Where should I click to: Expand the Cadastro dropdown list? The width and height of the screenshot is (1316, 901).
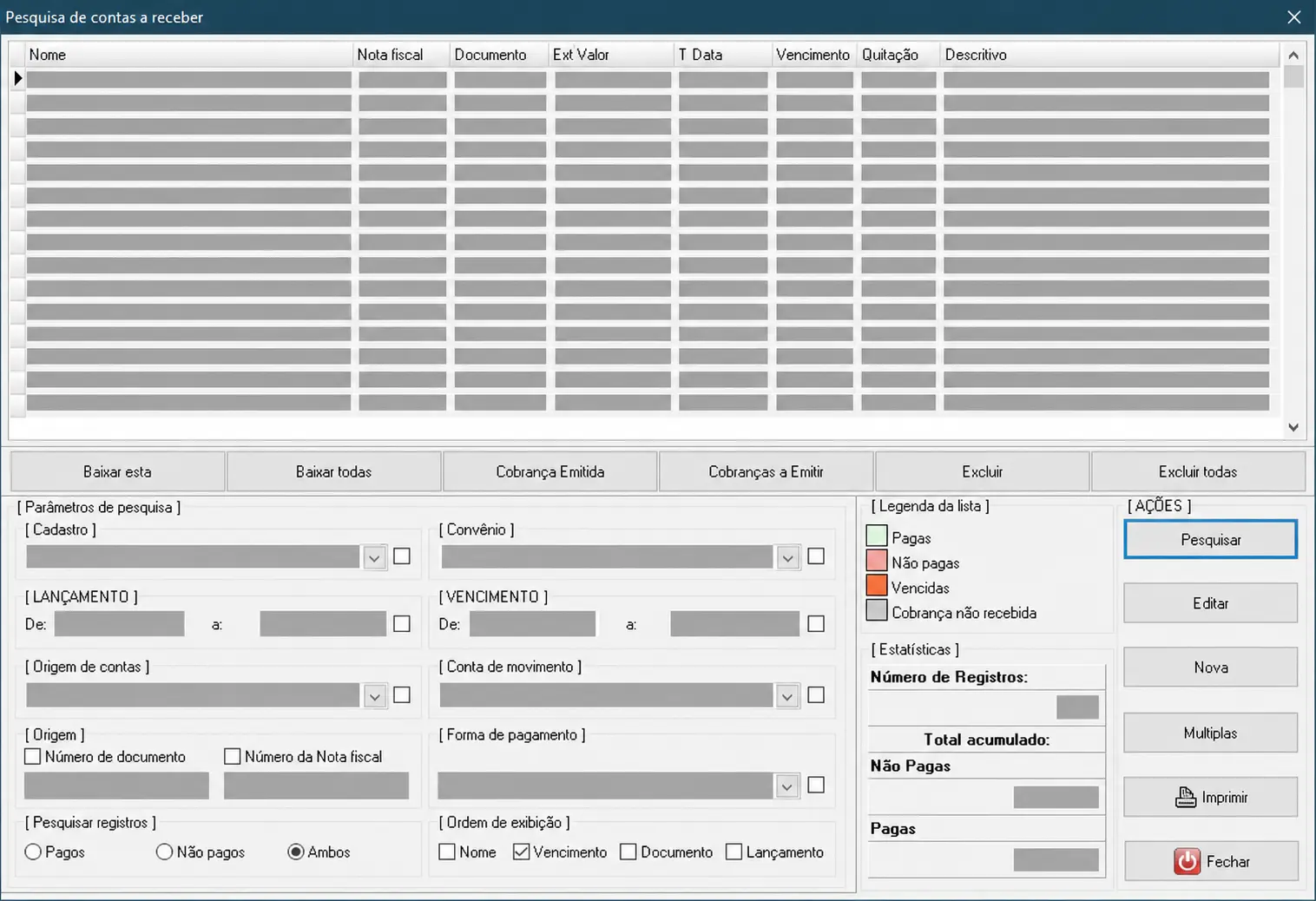[374, 557]
